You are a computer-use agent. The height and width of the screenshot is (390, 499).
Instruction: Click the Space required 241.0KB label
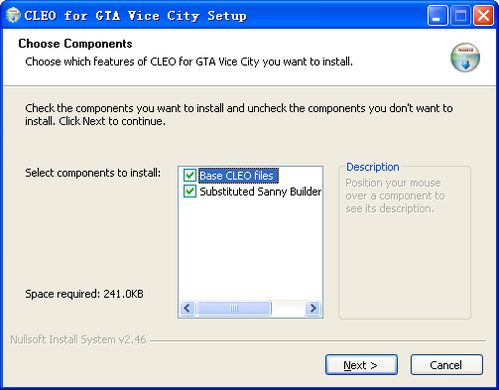[x=84, y=294]
